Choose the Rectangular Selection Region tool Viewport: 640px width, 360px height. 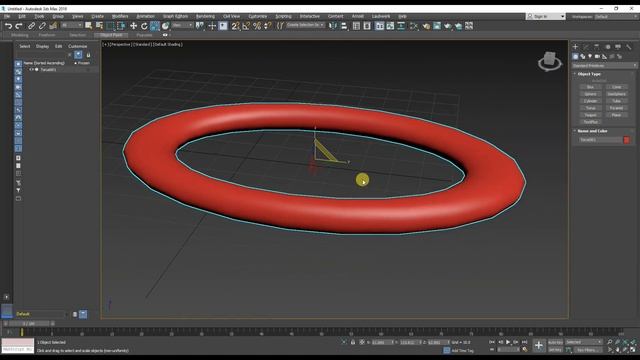pyautogui.click(x=110, y=26)
